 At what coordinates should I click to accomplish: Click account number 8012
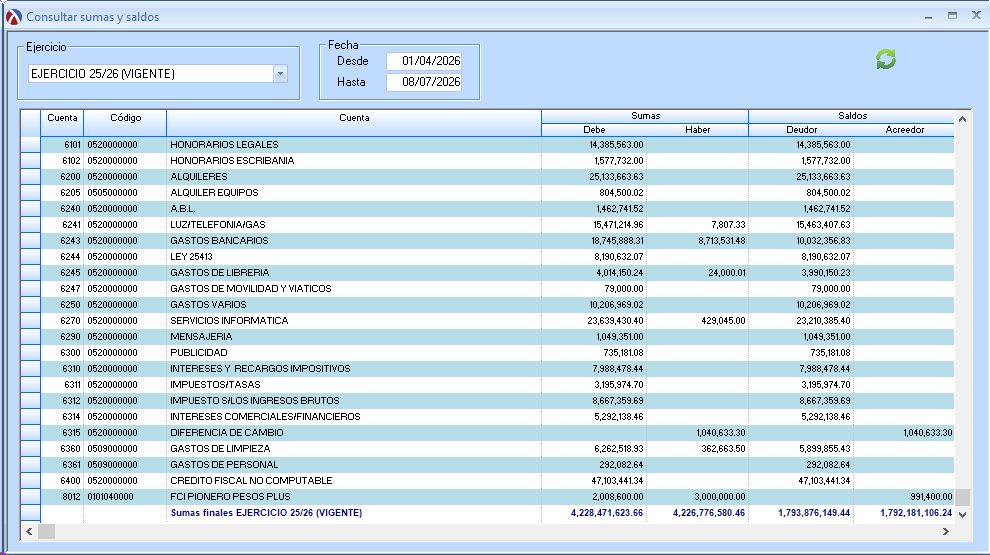point(71,497)
